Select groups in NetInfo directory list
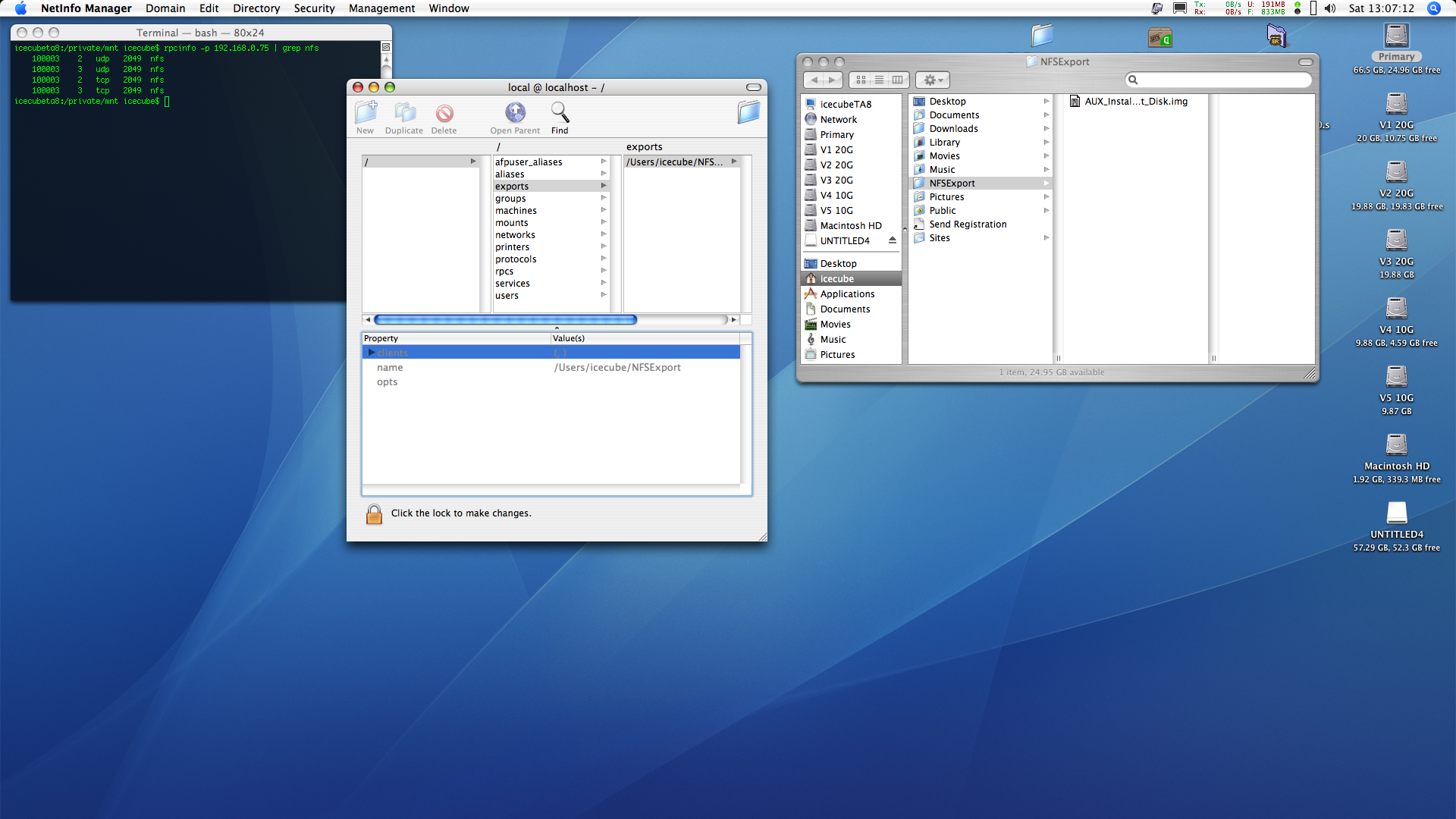 pos(551,198)
